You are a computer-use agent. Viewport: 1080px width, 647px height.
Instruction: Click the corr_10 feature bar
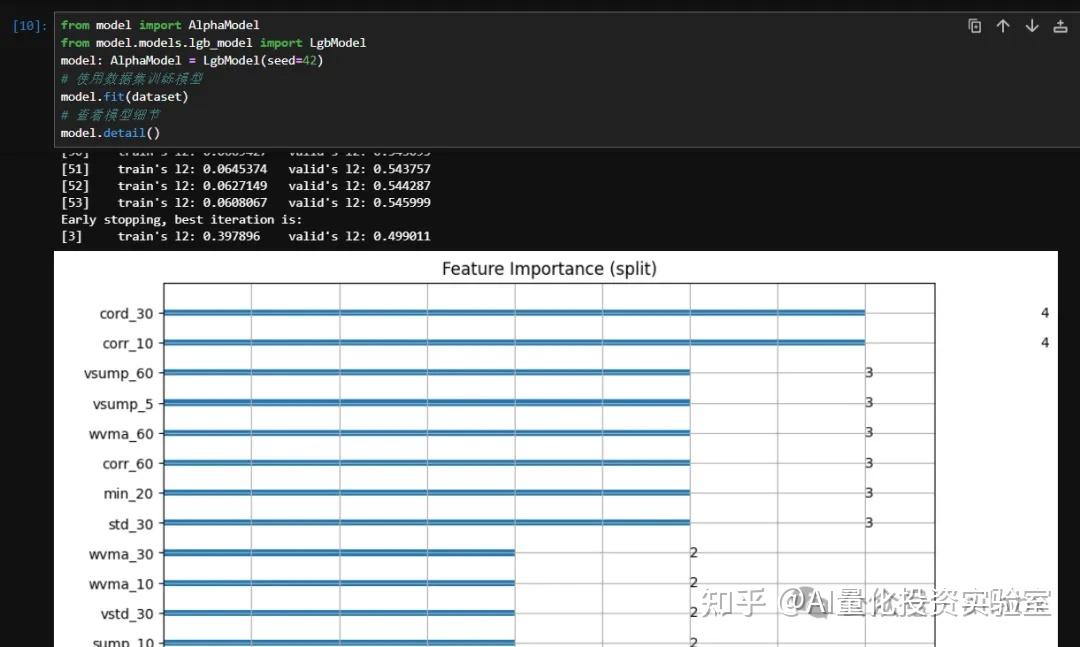(513, 343)
